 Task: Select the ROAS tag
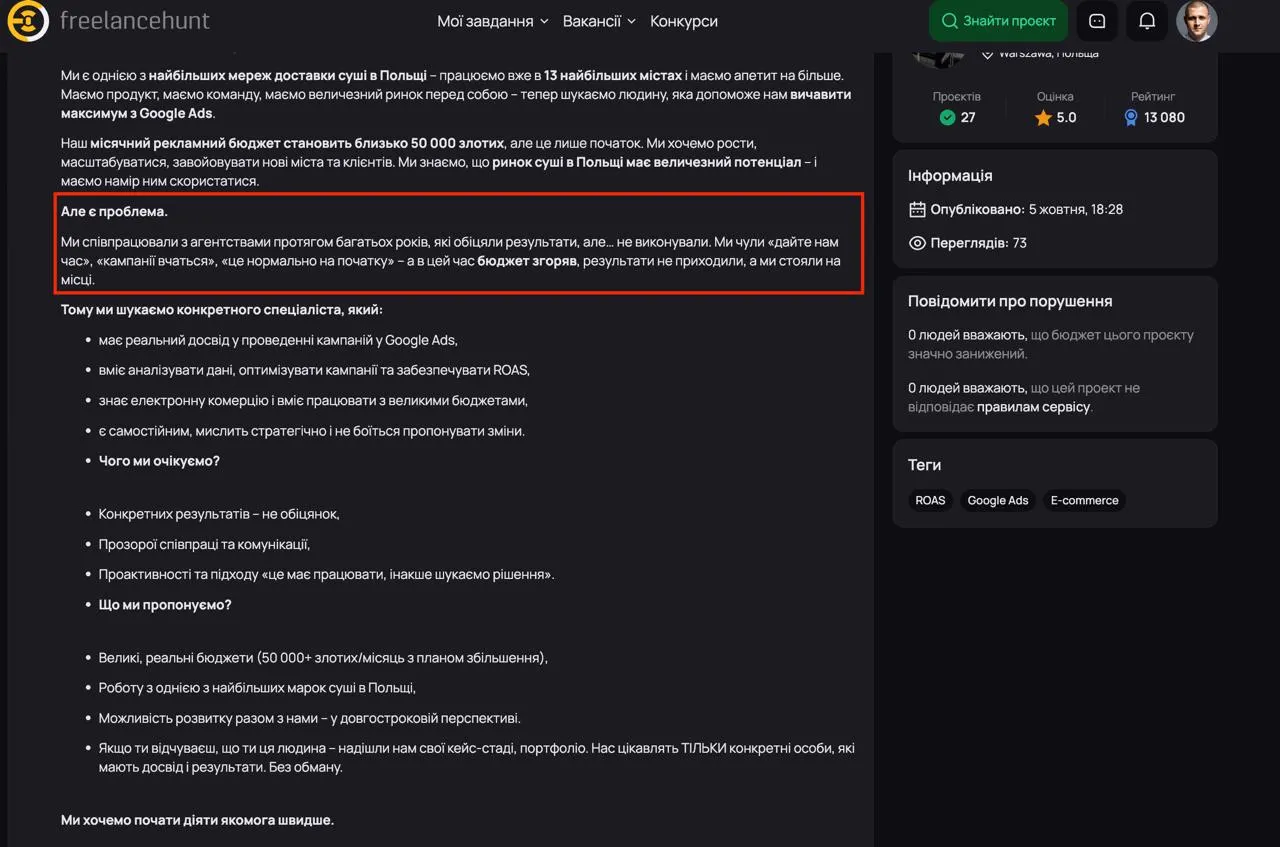[x=930, y=500]
